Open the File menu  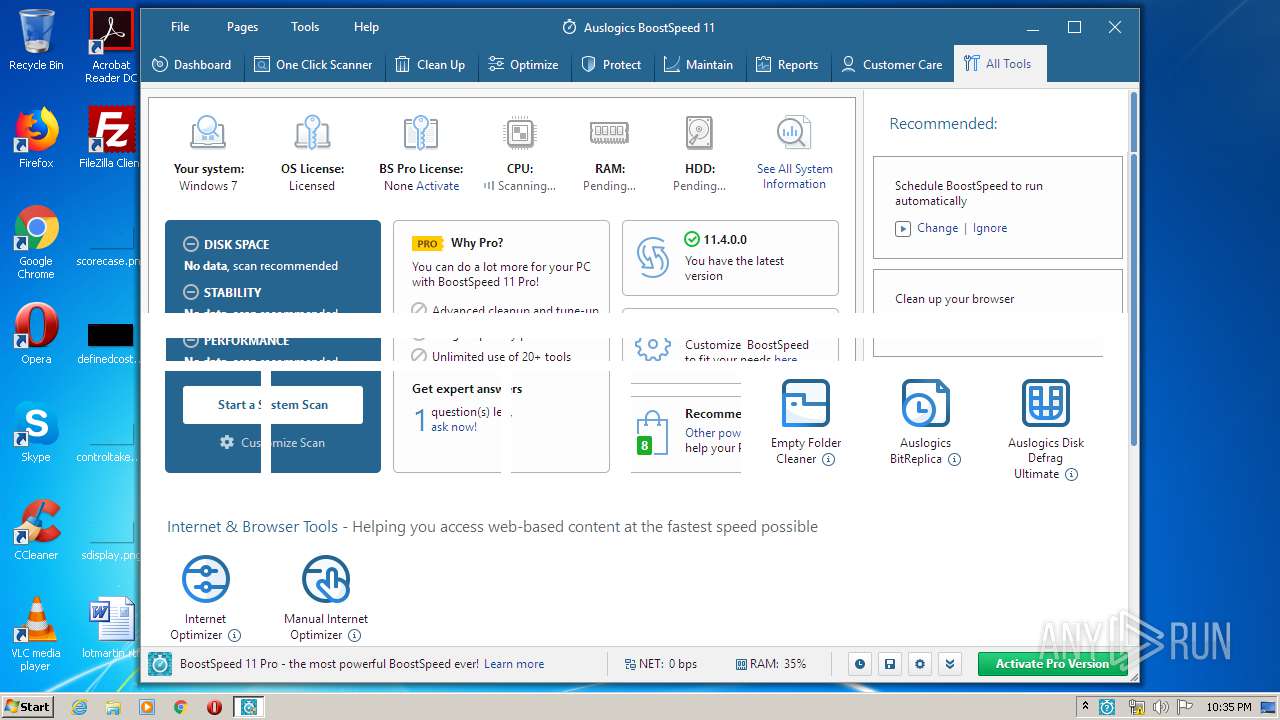pos(180,27)
